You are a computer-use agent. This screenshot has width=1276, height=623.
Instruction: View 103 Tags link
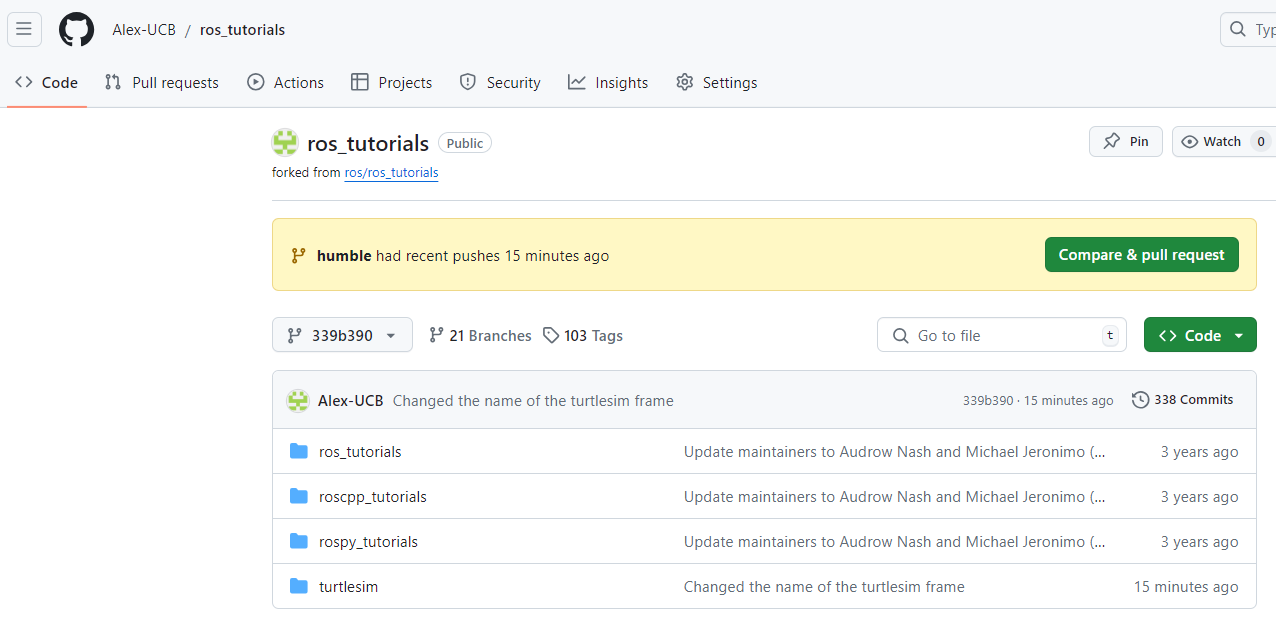click(x=583, y=335)
